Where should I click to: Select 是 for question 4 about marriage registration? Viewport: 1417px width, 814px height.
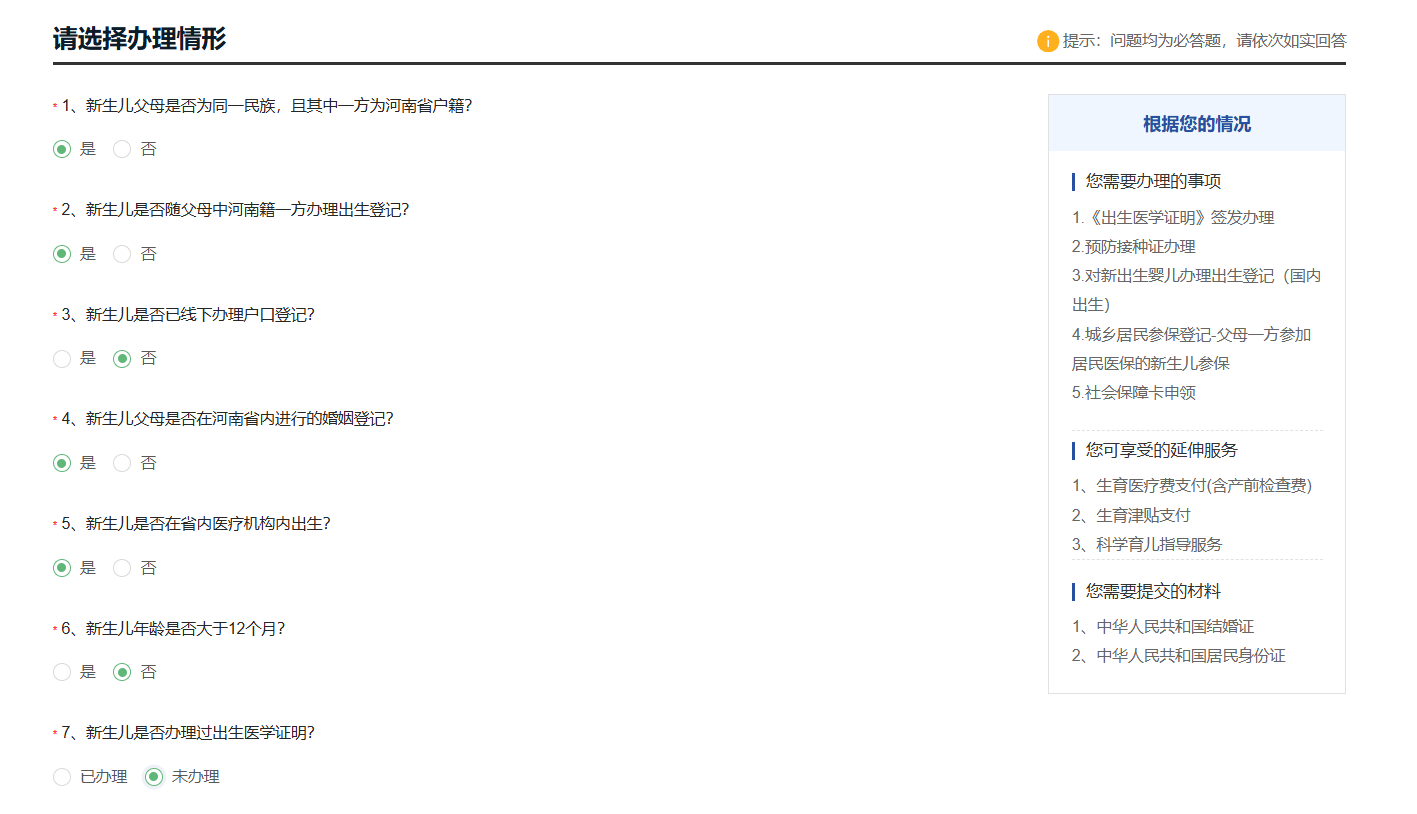coord(62,463)
